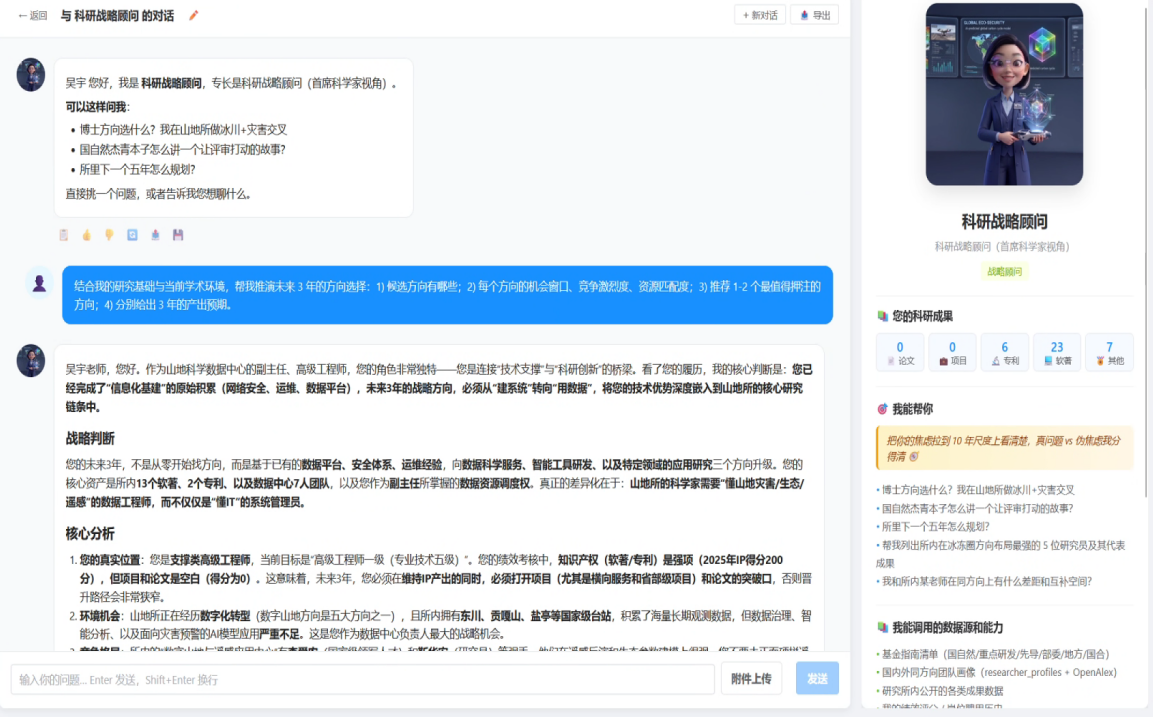Click the advisor avatar beside the greeting message
This screenshot has height=717, width=1153.
(x=31, y=75)
